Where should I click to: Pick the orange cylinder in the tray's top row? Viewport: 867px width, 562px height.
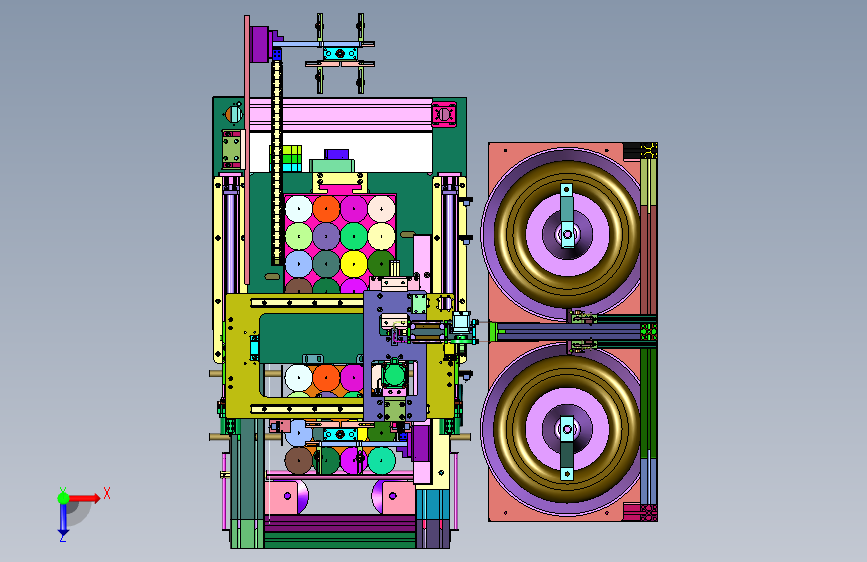point(326,209)
